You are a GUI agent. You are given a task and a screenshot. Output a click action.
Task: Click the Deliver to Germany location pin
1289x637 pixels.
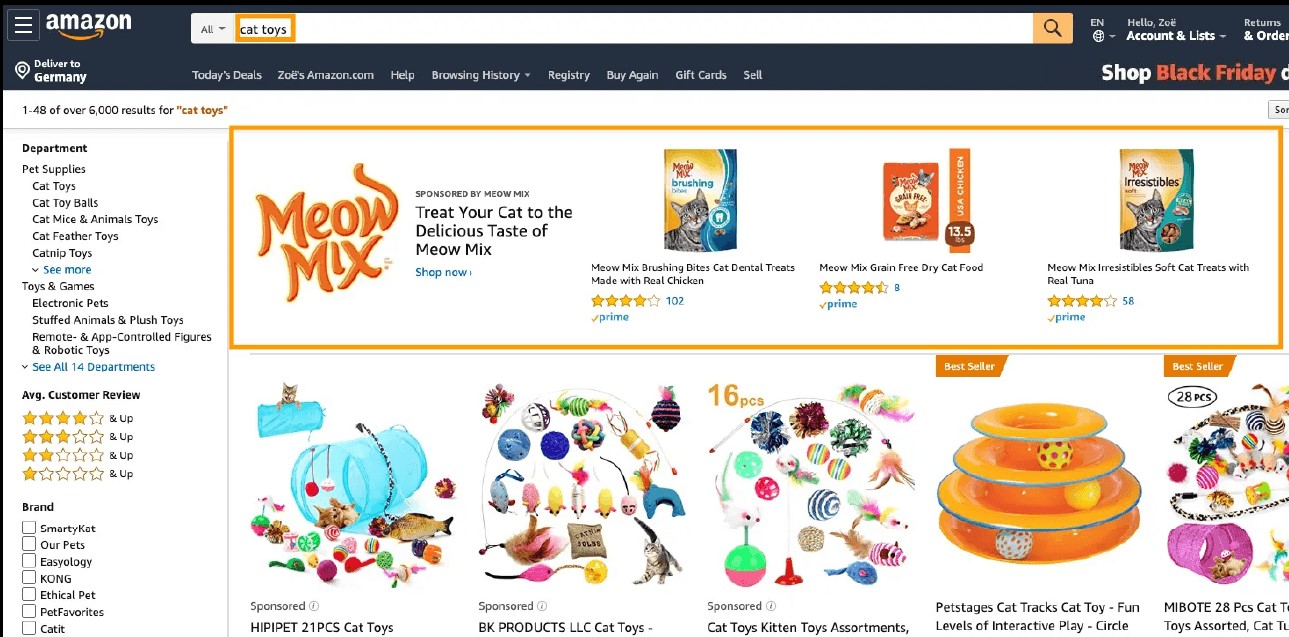click(x=22, y=70)
